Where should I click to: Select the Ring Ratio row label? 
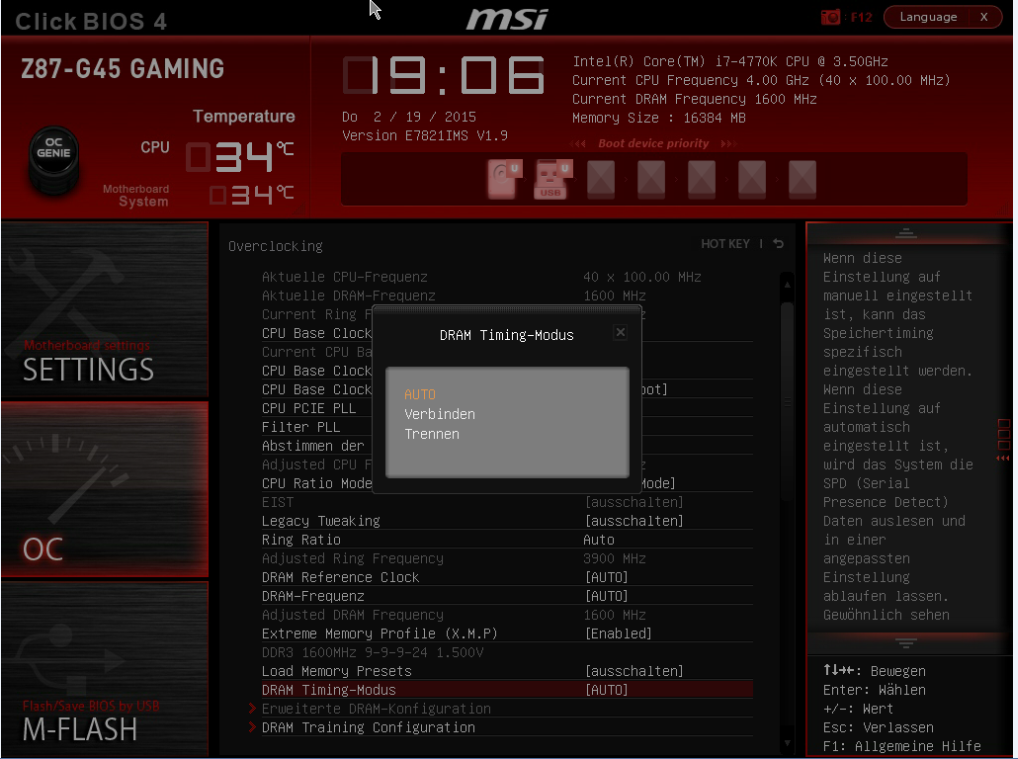301,540
